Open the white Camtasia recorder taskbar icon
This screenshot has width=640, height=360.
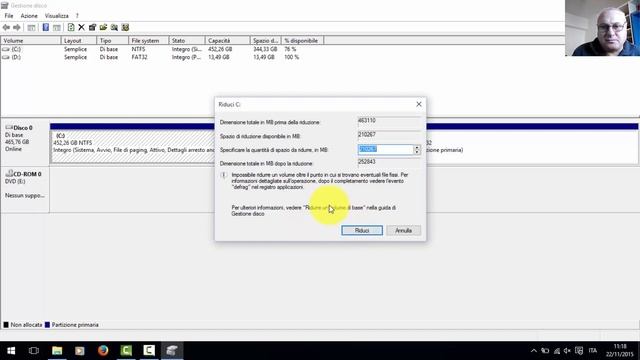[x=149, y=351]
